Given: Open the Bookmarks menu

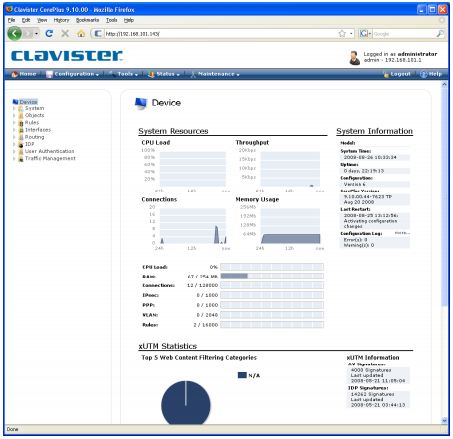Looking at the screenshot, I should (87, 20).
